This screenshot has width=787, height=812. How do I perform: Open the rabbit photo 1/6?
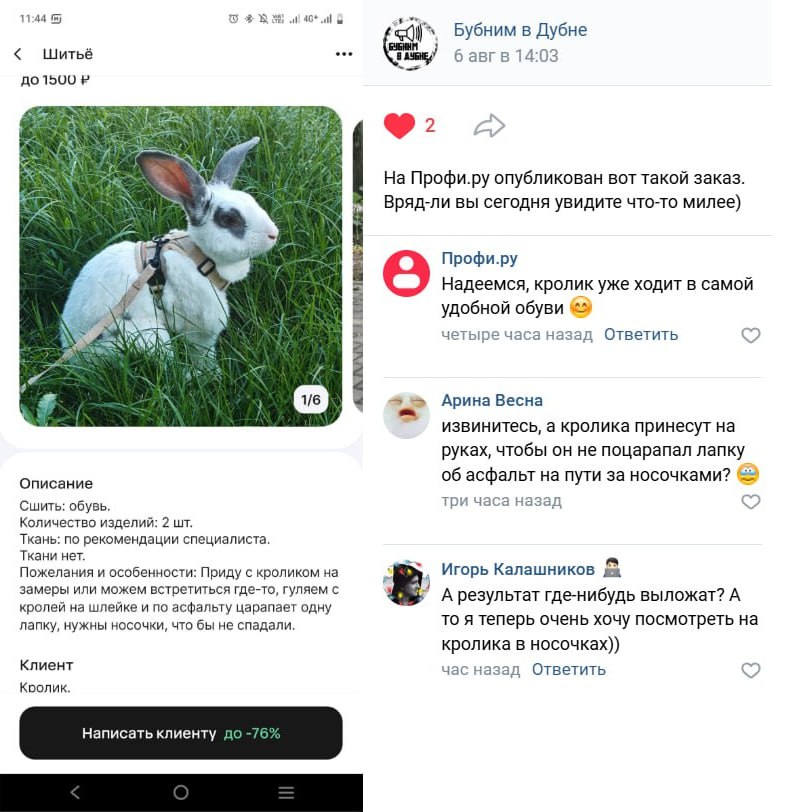[x=181, y=266]
